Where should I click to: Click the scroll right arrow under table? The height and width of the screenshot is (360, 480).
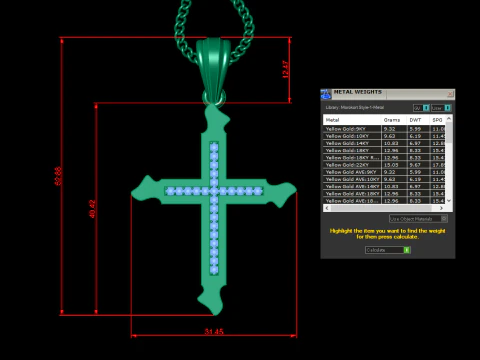coord(441,208)
